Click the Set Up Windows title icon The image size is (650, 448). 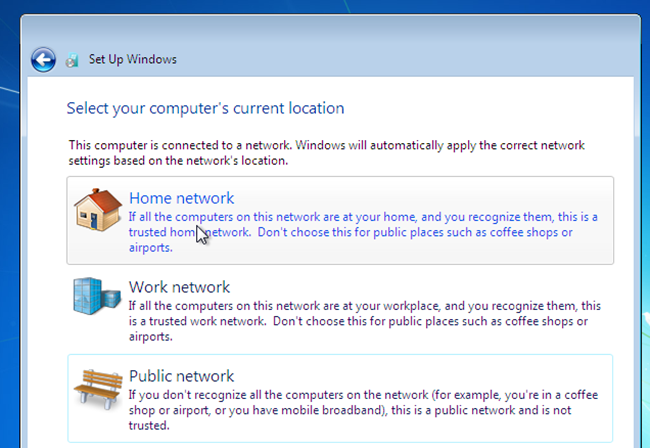[x=72, y=60]
